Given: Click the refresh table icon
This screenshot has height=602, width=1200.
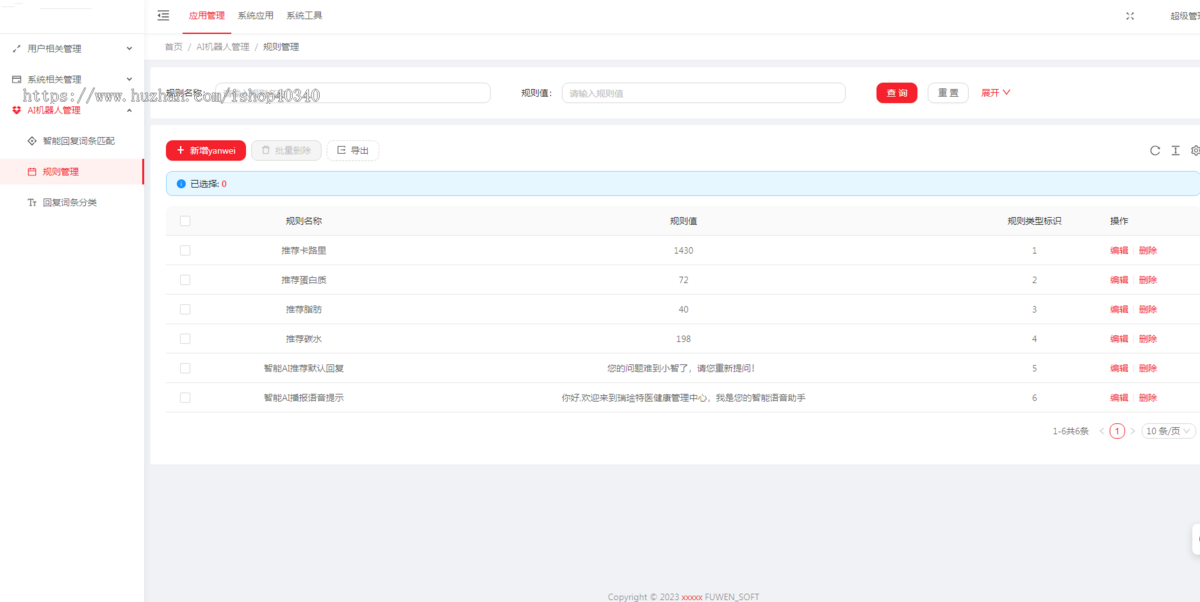Looking at the screenshot, I should tap(1155, 151).
